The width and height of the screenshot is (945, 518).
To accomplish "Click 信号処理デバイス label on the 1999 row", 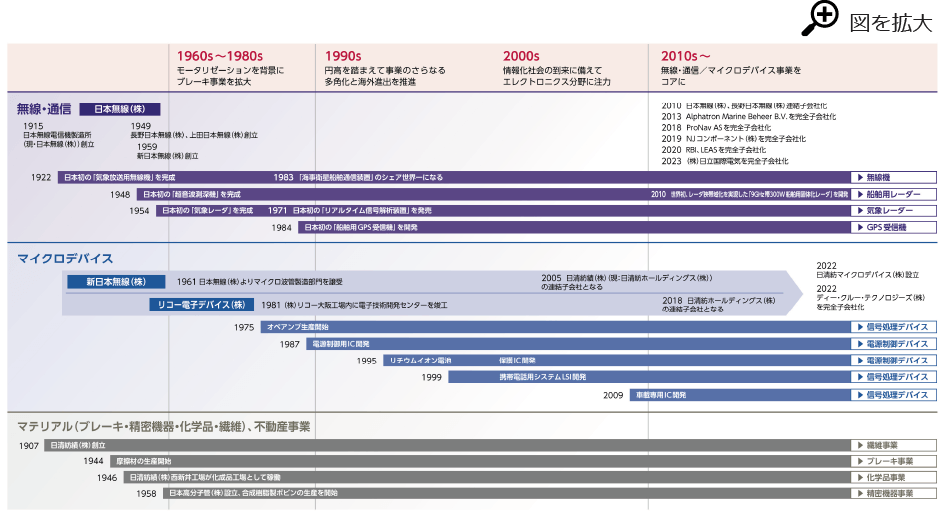I will pos(894,377).
